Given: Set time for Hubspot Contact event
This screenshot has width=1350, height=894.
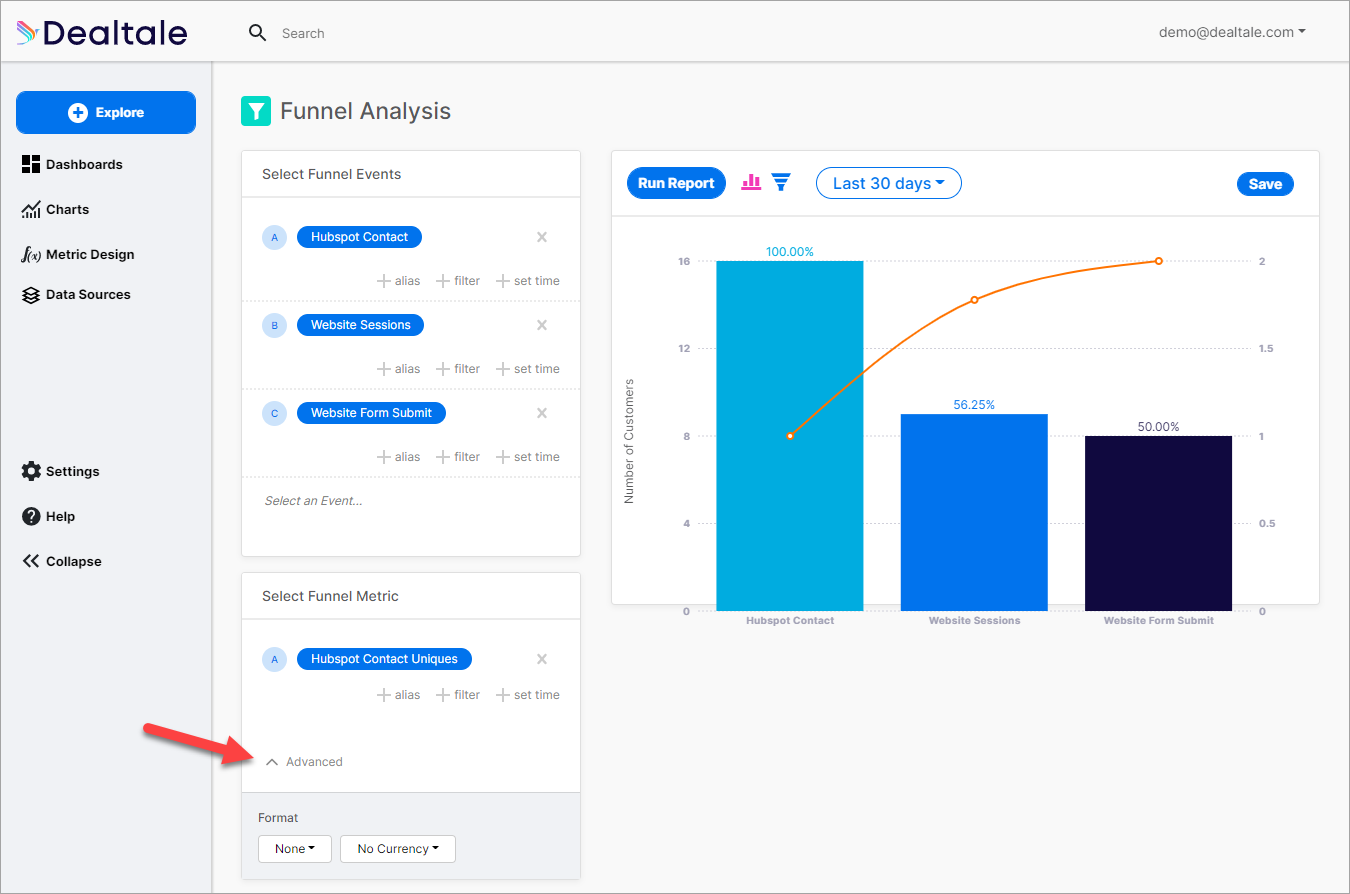Looking at the screenshot, I should tap(528, 281).
